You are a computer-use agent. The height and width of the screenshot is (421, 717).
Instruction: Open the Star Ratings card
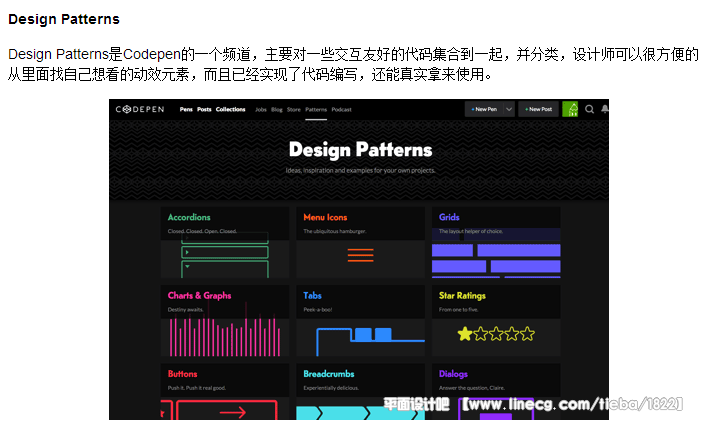coord(496,321)
